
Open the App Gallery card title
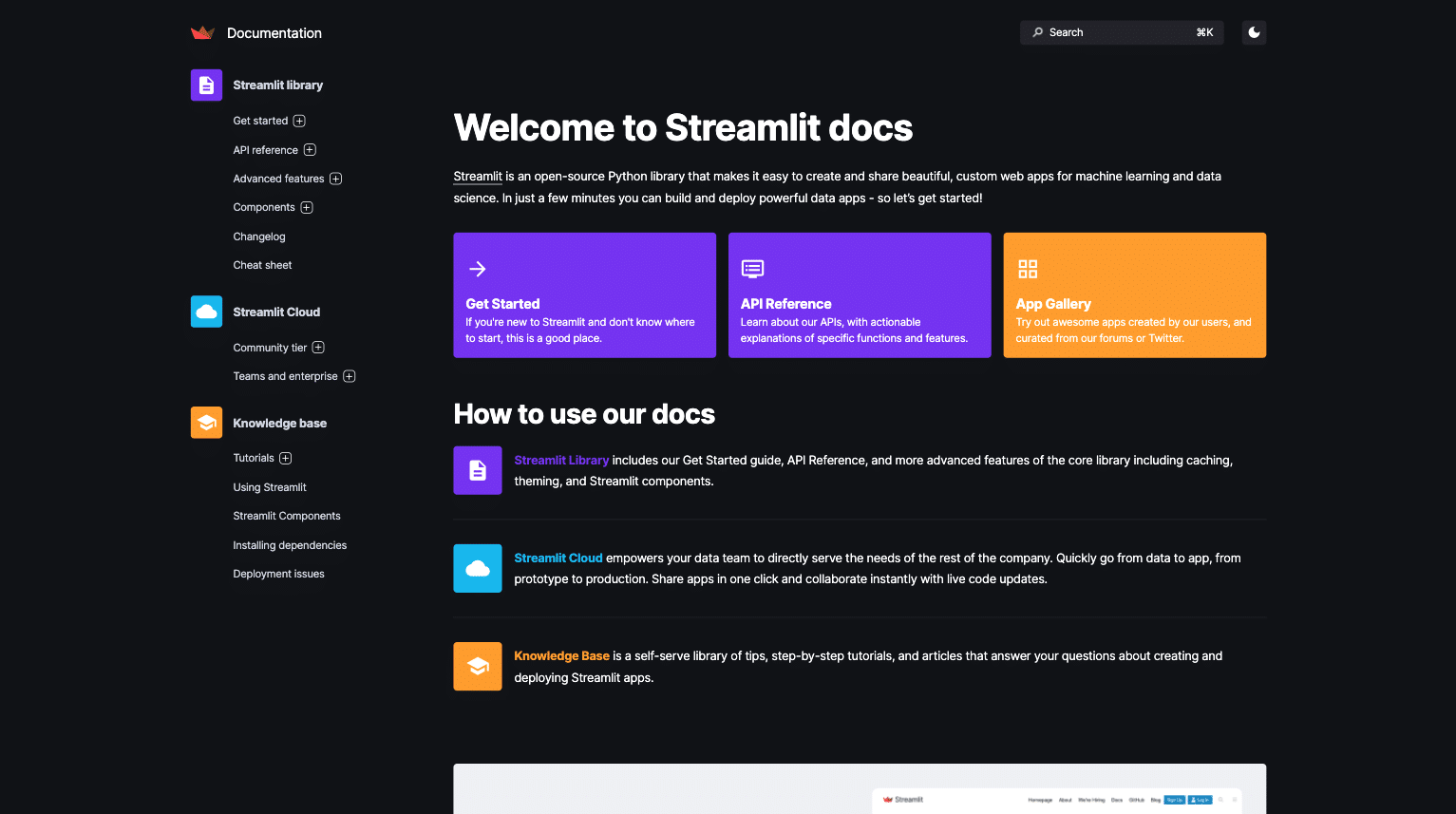1053,304
